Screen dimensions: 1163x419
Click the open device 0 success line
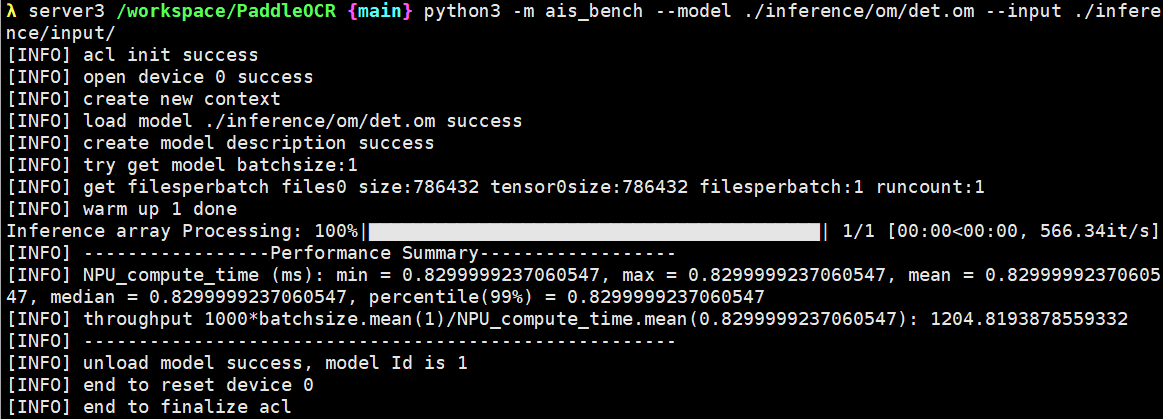tap(160, 77)
